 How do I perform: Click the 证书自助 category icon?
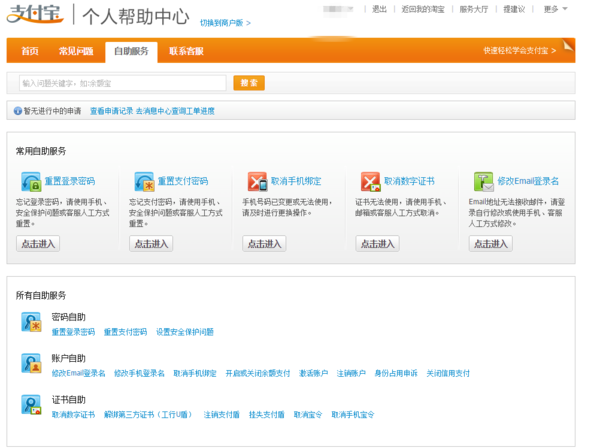[x=31, y=405]
